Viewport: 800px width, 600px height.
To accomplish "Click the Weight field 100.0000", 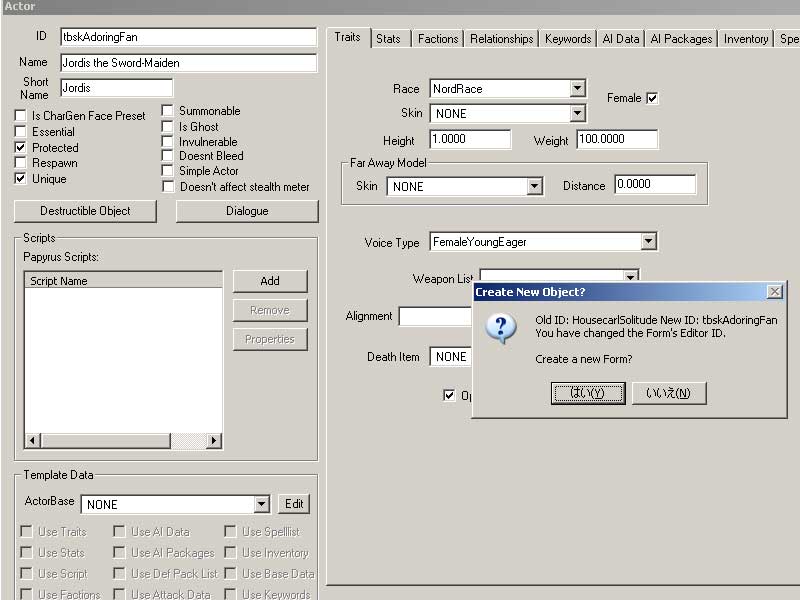I will coord(617,139).
